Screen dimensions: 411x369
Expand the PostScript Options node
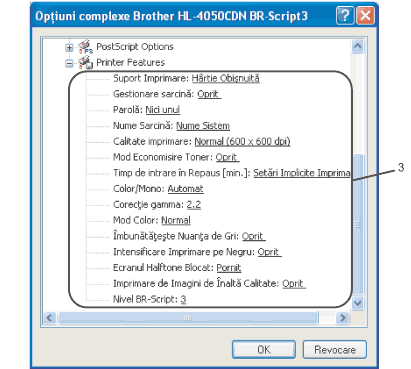pos(69,48)
